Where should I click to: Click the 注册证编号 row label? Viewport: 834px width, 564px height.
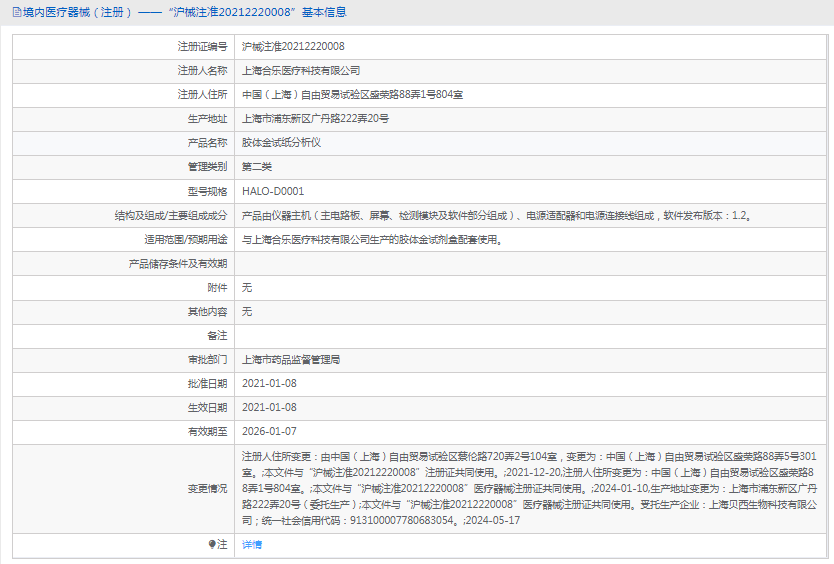(202, 47)
